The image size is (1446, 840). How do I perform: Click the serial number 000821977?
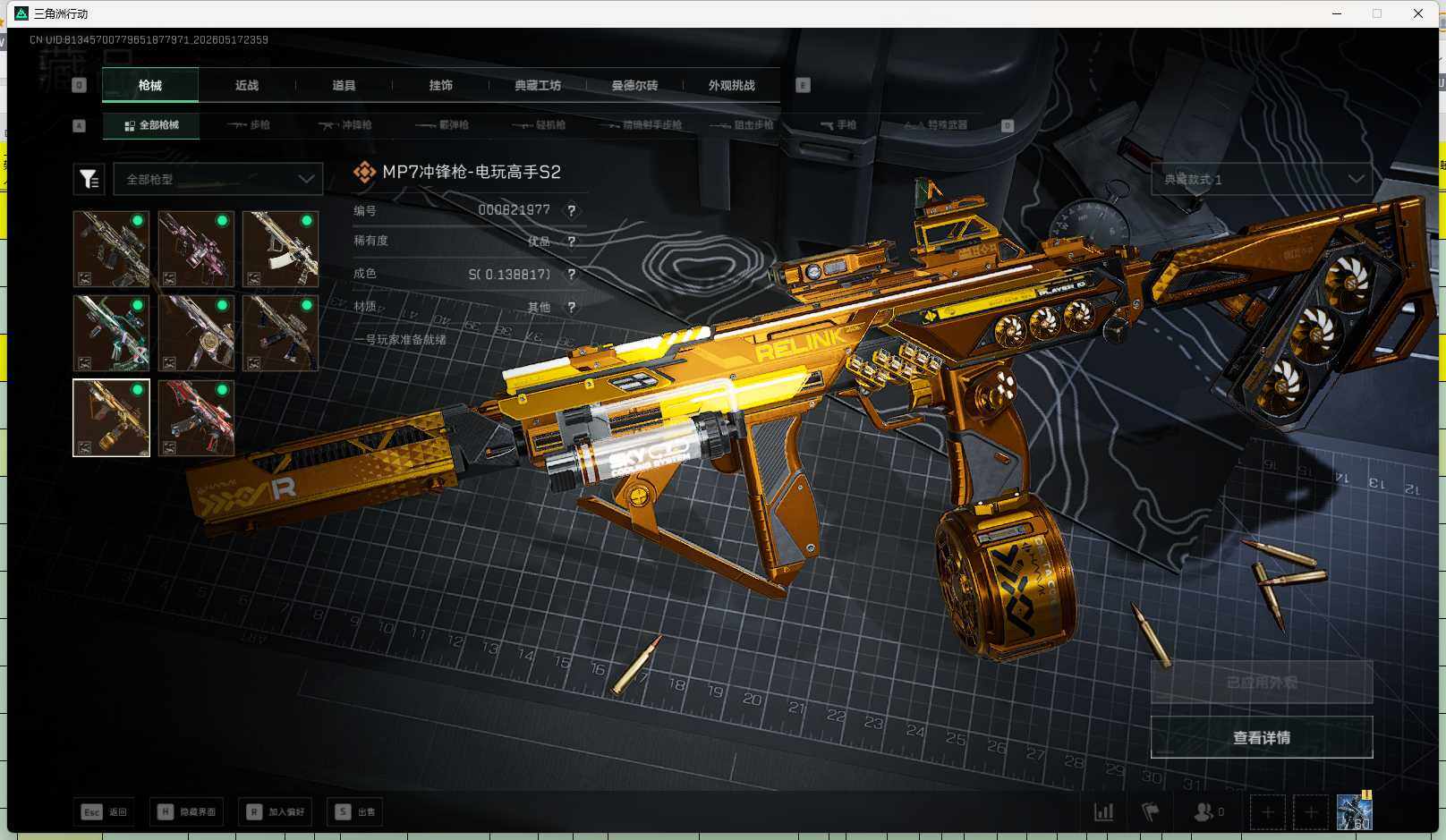[515, 209]
